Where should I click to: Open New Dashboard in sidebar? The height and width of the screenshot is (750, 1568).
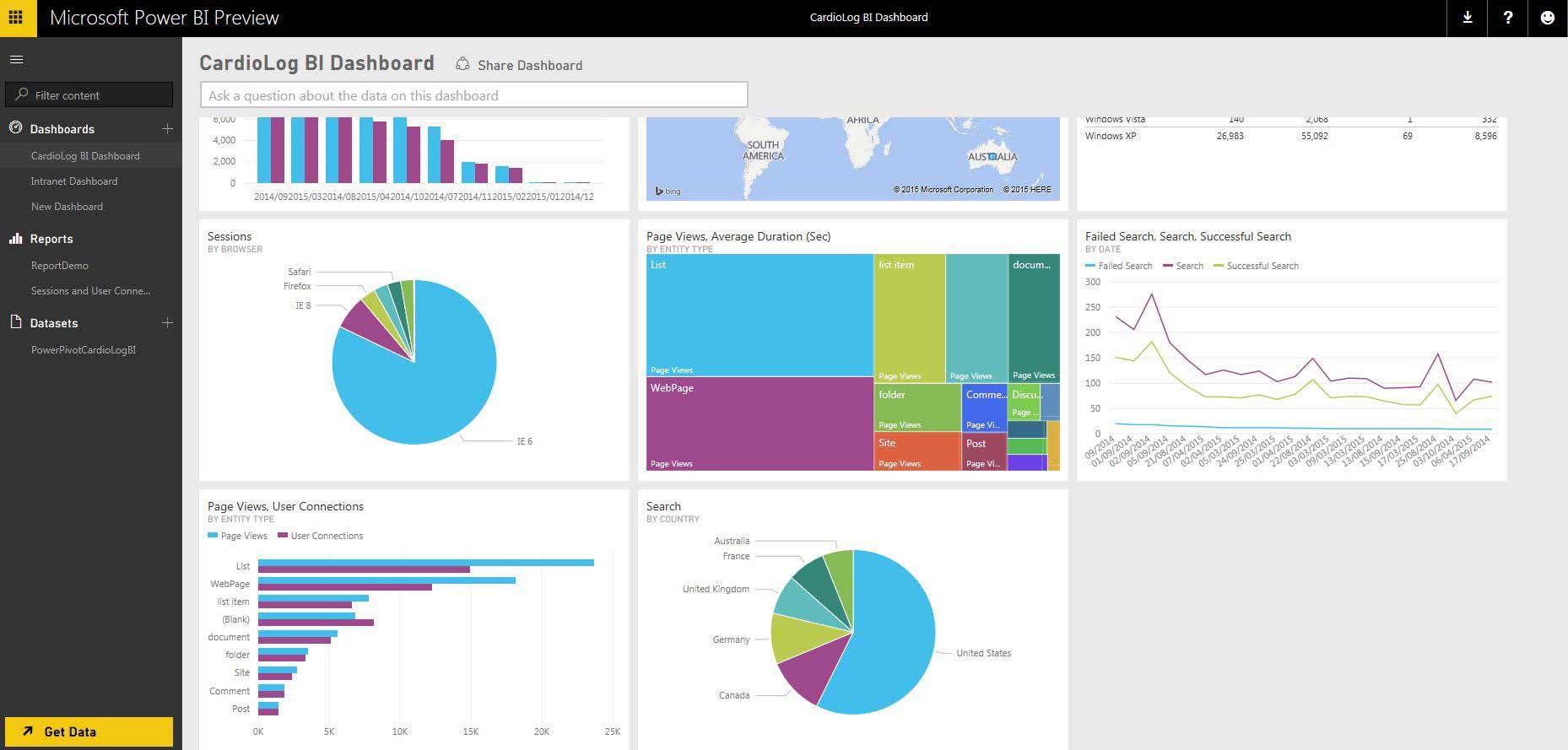coord(67,207)
